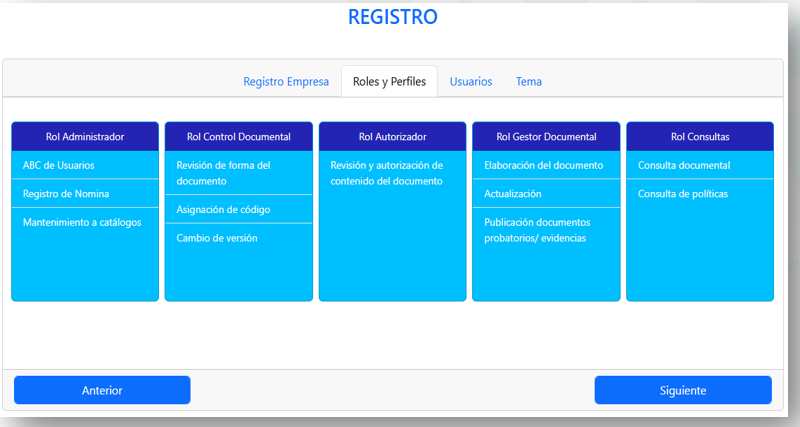
Task: Switch to the Usuarios tab
Action: [x=470, y=81]
